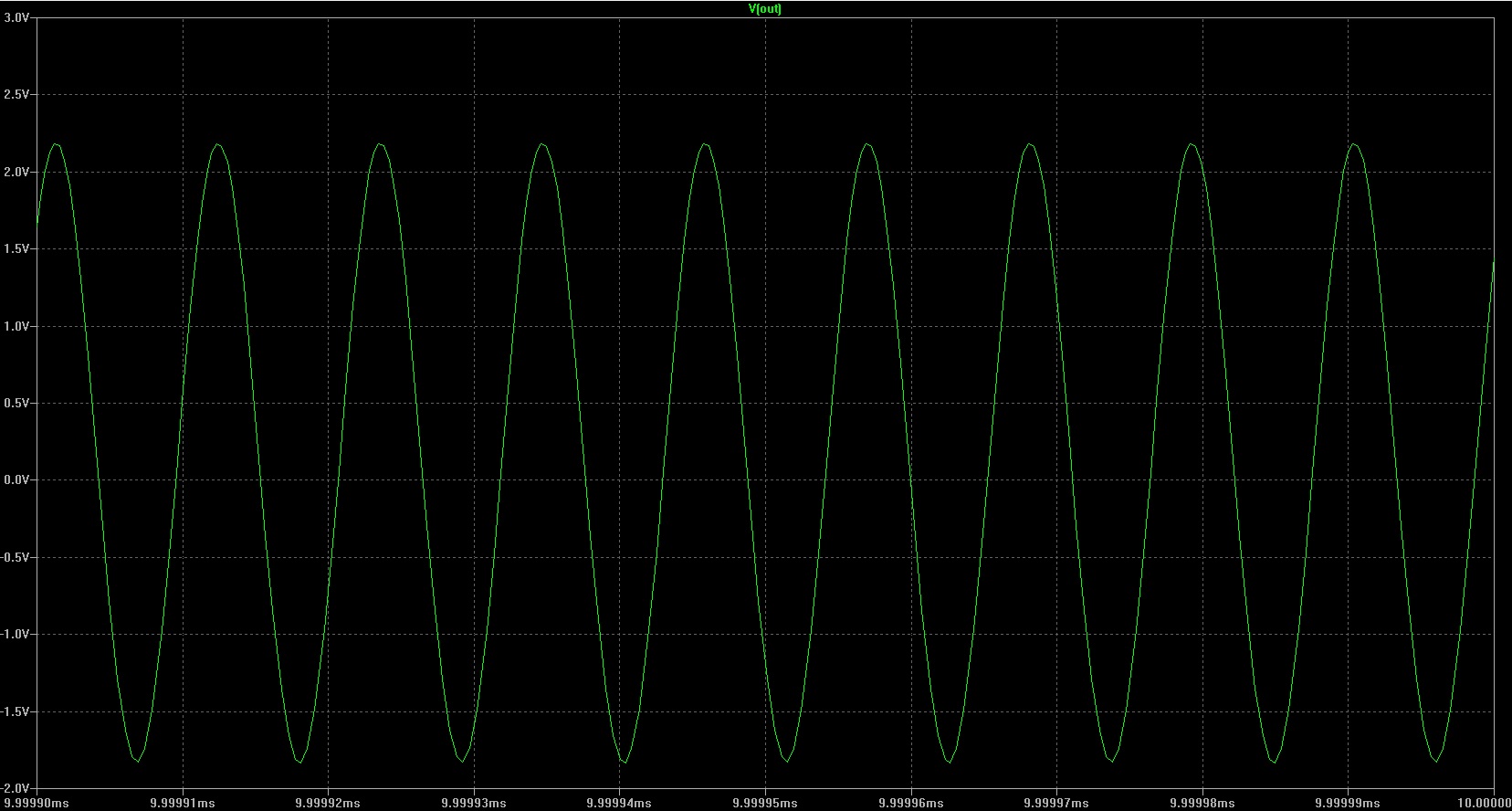Screen dimensions: 1512x811
Task: Click the 0.0V vertical axis label
Action: [16, 479]
